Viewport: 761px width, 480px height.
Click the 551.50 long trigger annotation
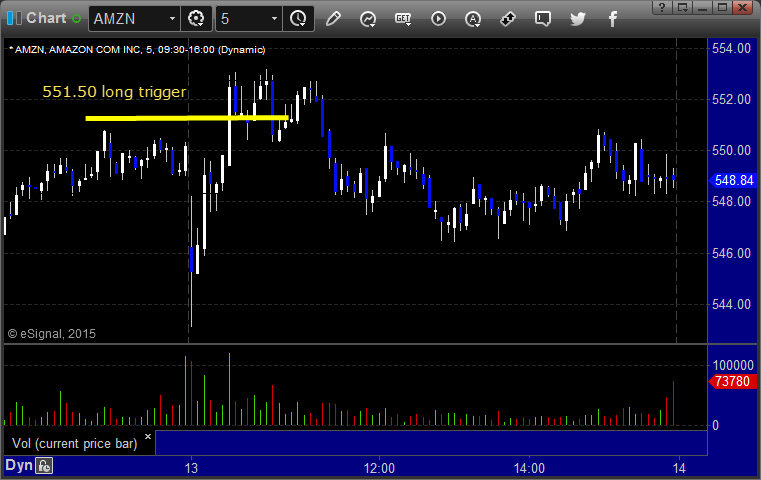[114, 92]
